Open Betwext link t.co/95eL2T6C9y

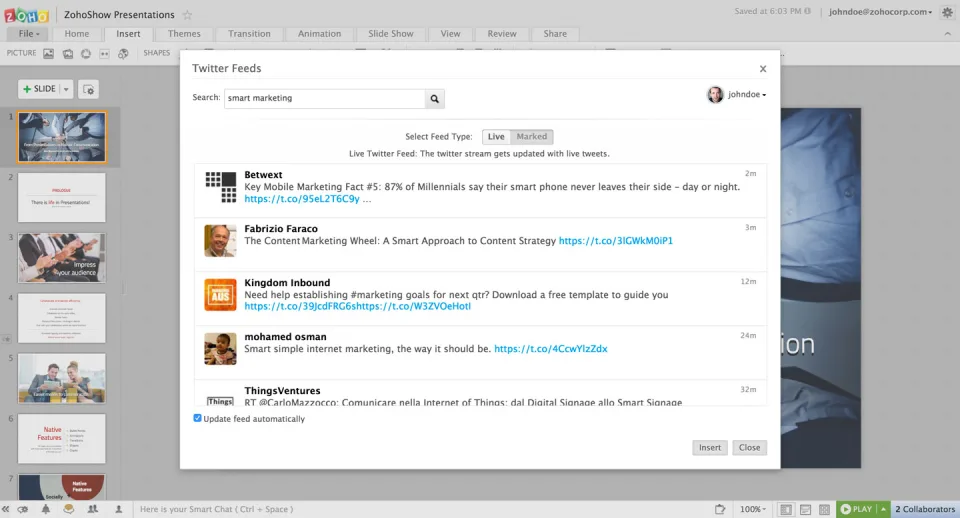point(302,199)
